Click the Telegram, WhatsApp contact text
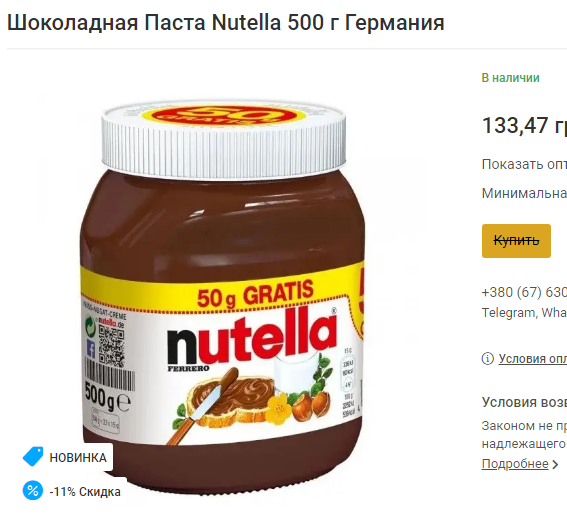The height and width of the screenshot is (528, 567). click(524, 312)
